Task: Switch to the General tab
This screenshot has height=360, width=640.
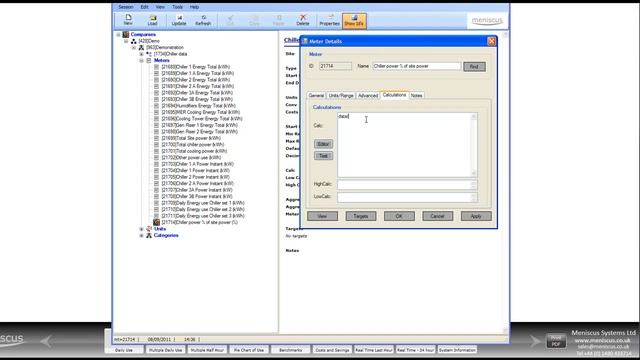Action: point(316,96)
